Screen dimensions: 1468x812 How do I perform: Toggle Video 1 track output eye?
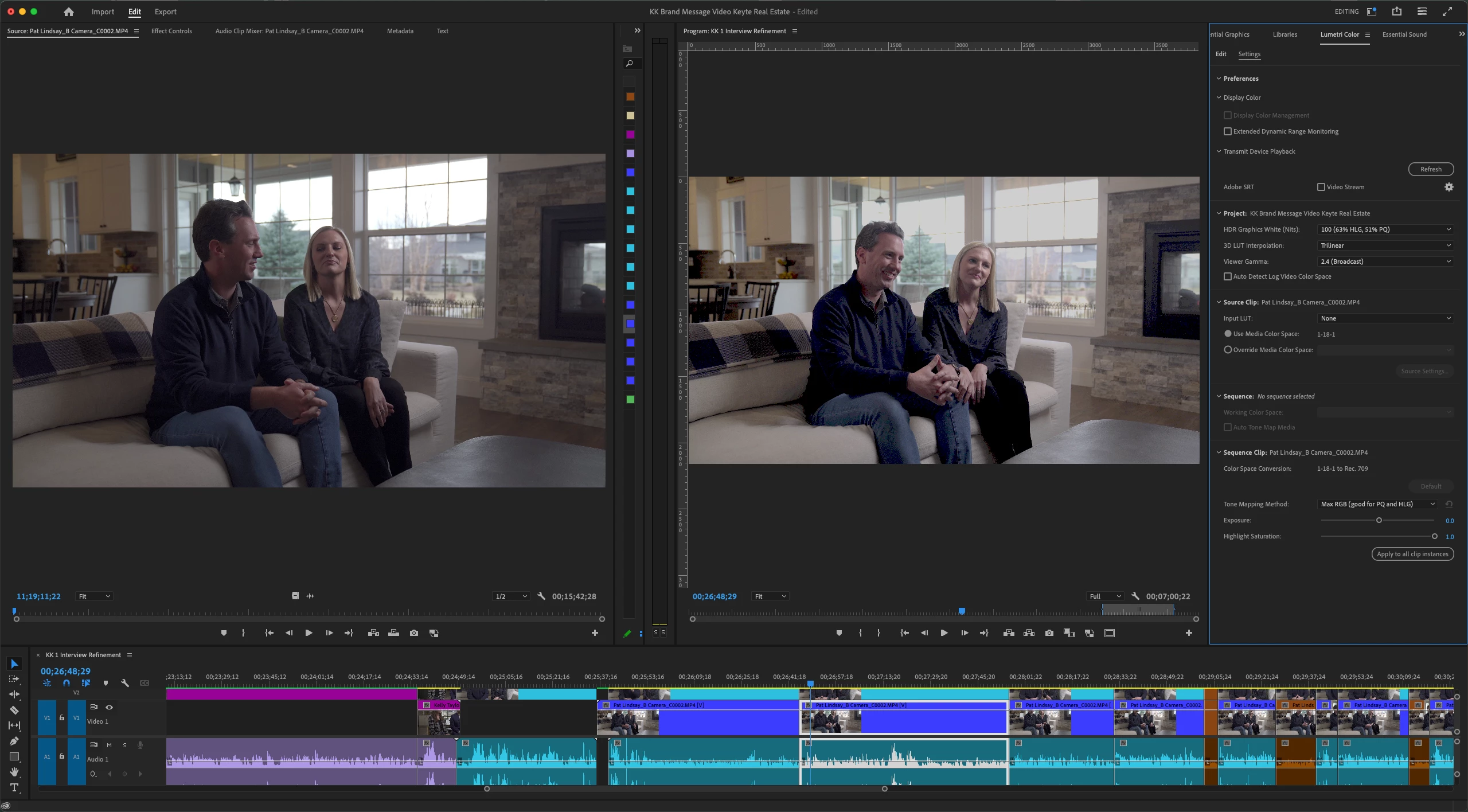[x=109, y=707]
